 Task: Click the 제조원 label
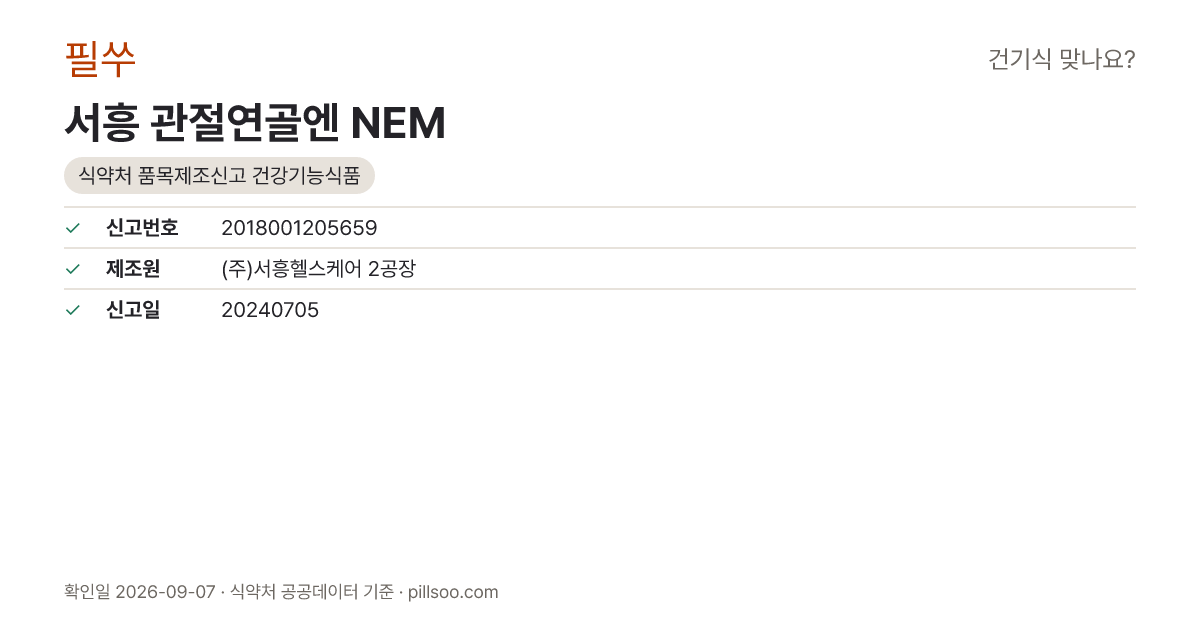point(133,269)
